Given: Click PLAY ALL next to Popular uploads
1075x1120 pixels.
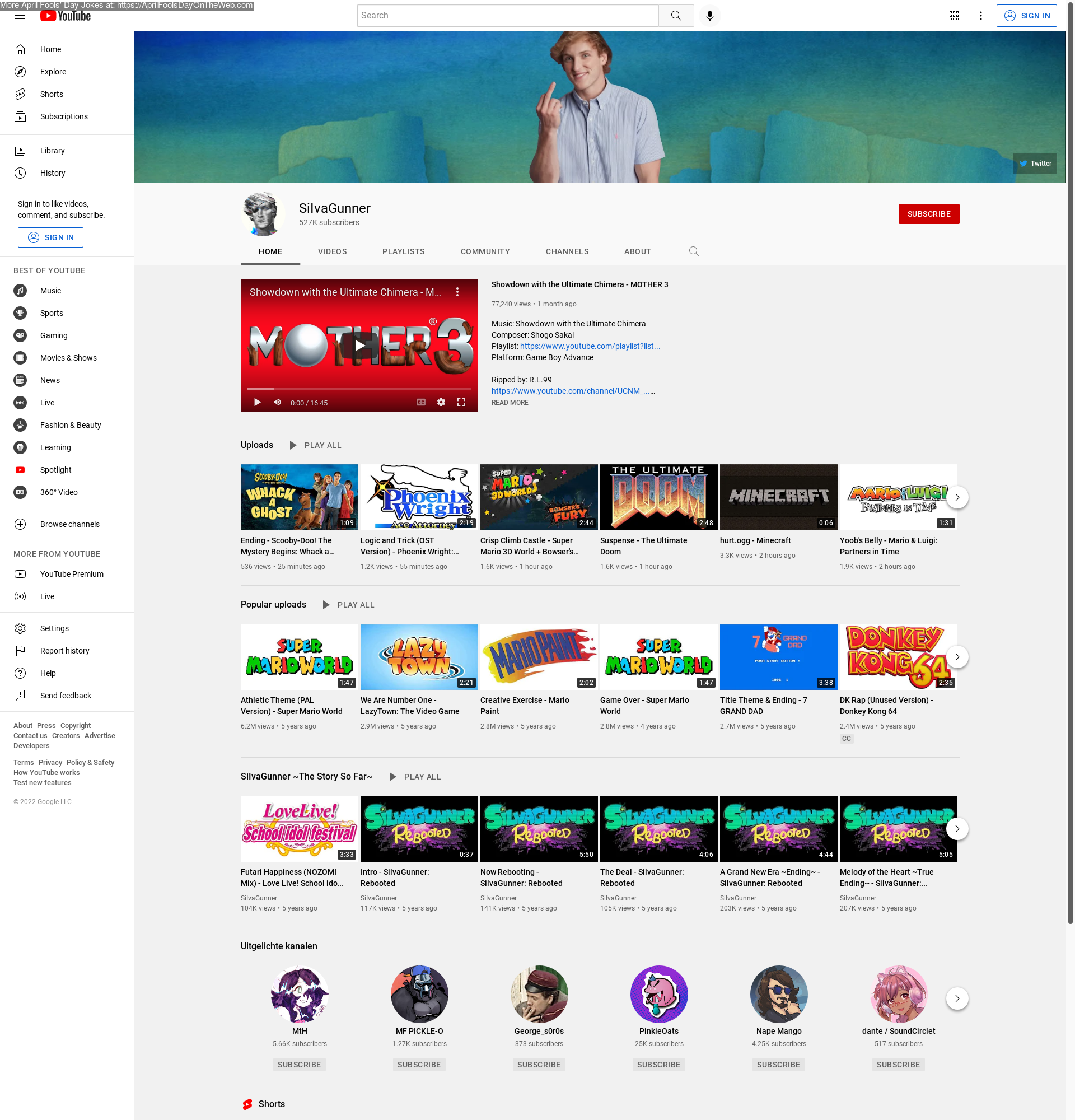Looking at the screenshot, I should pos(348,605).
